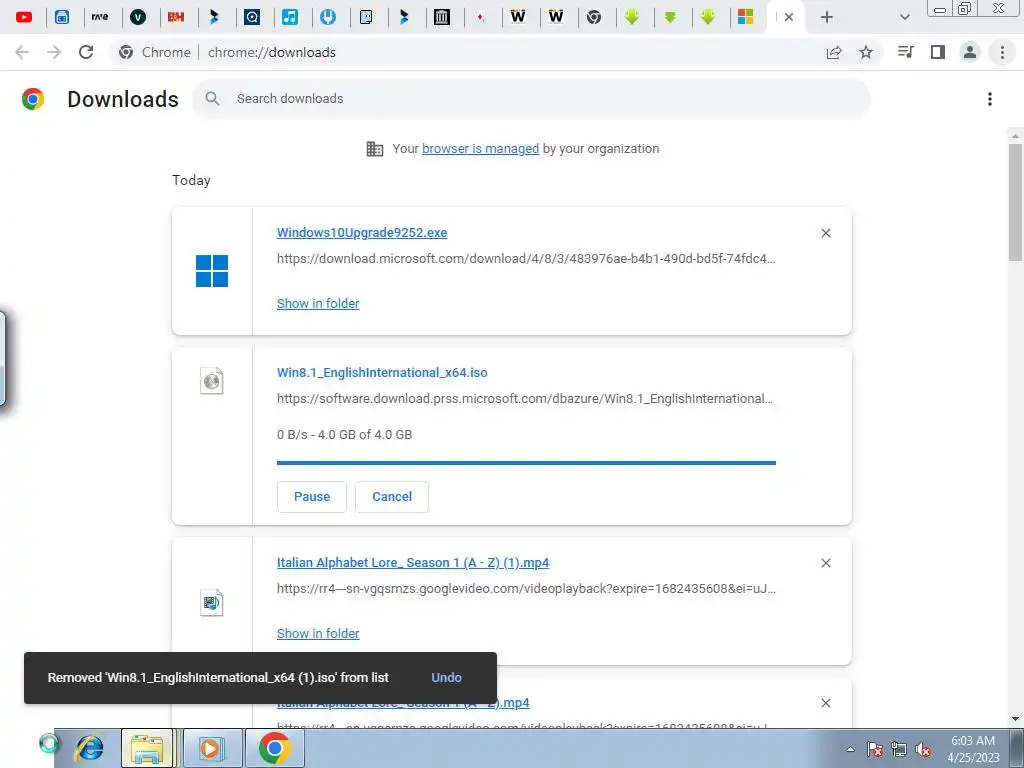The height and width of the screenshot is (768, 1024).
Task: Focus the Search downloads field
Action: point(531,99)
